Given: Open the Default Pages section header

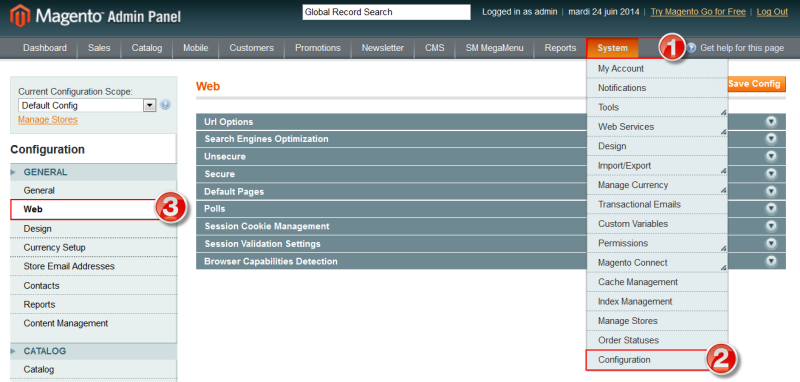Looking at the screenshot, I should coord(491,192).
